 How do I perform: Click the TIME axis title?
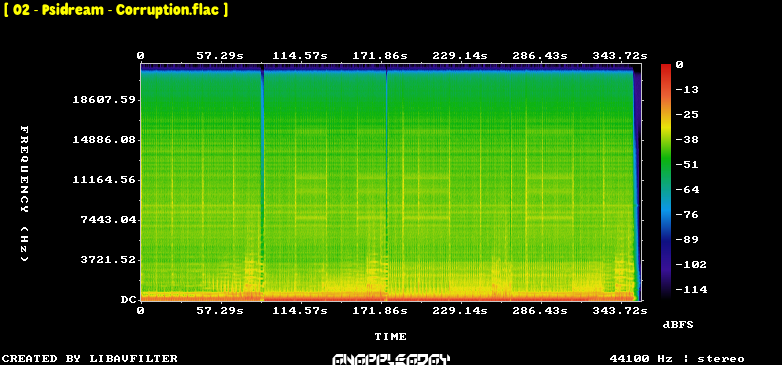(x=391, y=337)
